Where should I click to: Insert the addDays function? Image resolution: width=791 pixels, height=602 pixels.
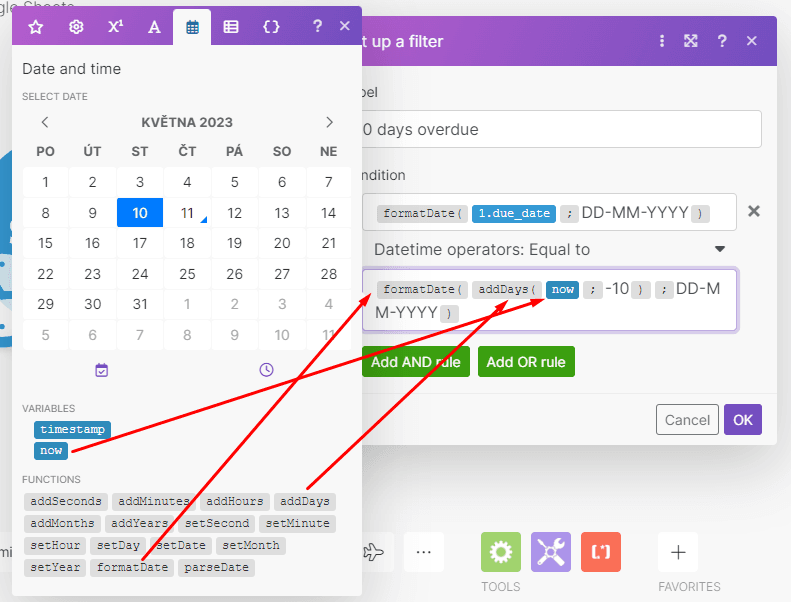[x=304, y=501]
